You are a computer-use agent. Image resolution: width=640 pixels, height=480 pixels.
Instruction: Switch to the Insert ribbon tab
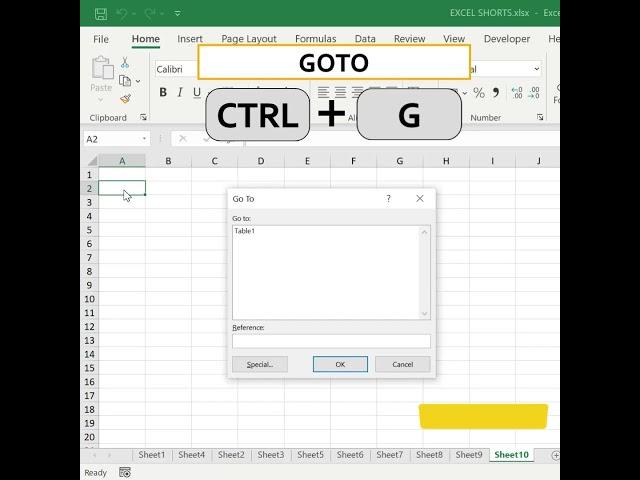click(x=190, y=39)
